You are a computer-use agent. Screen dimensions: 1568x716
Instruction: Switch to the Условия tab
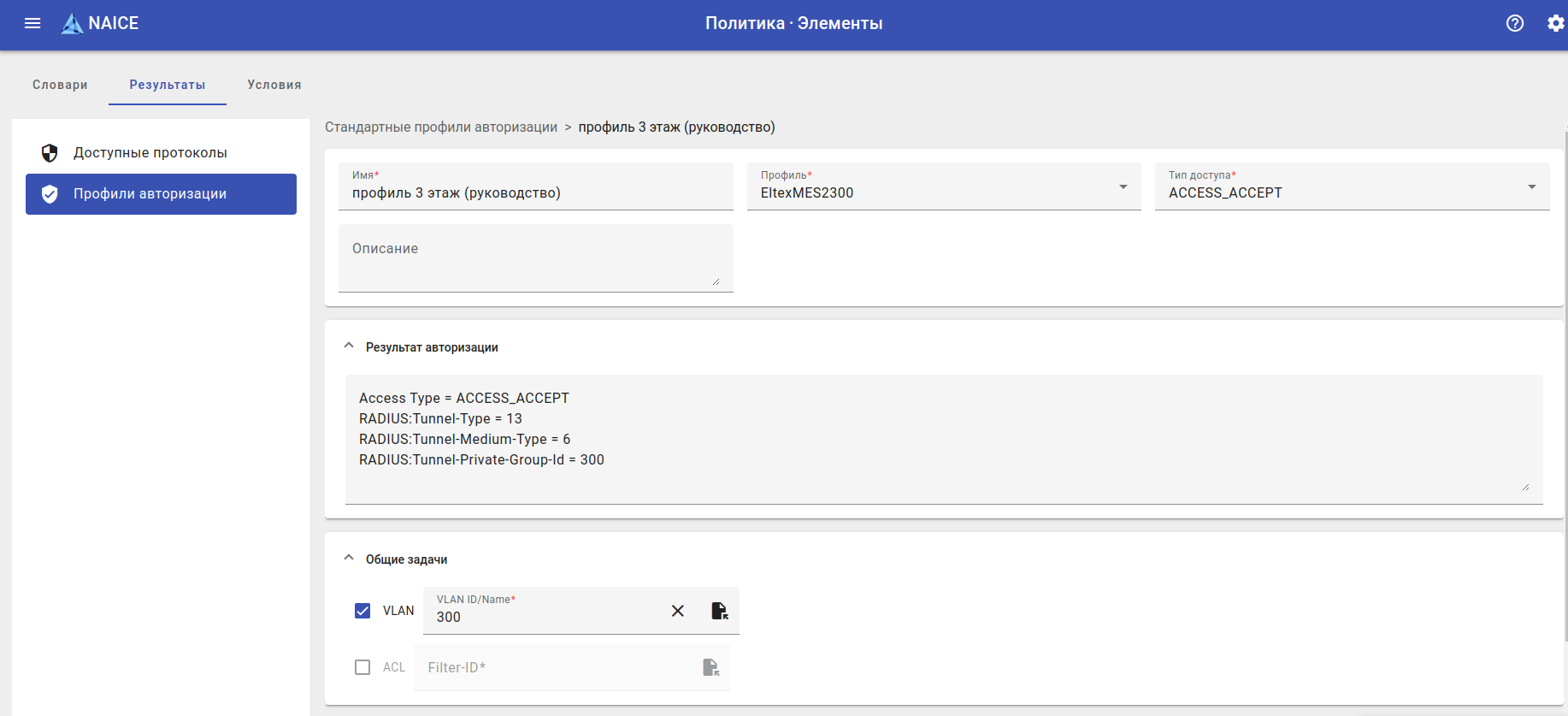point(274,85)
